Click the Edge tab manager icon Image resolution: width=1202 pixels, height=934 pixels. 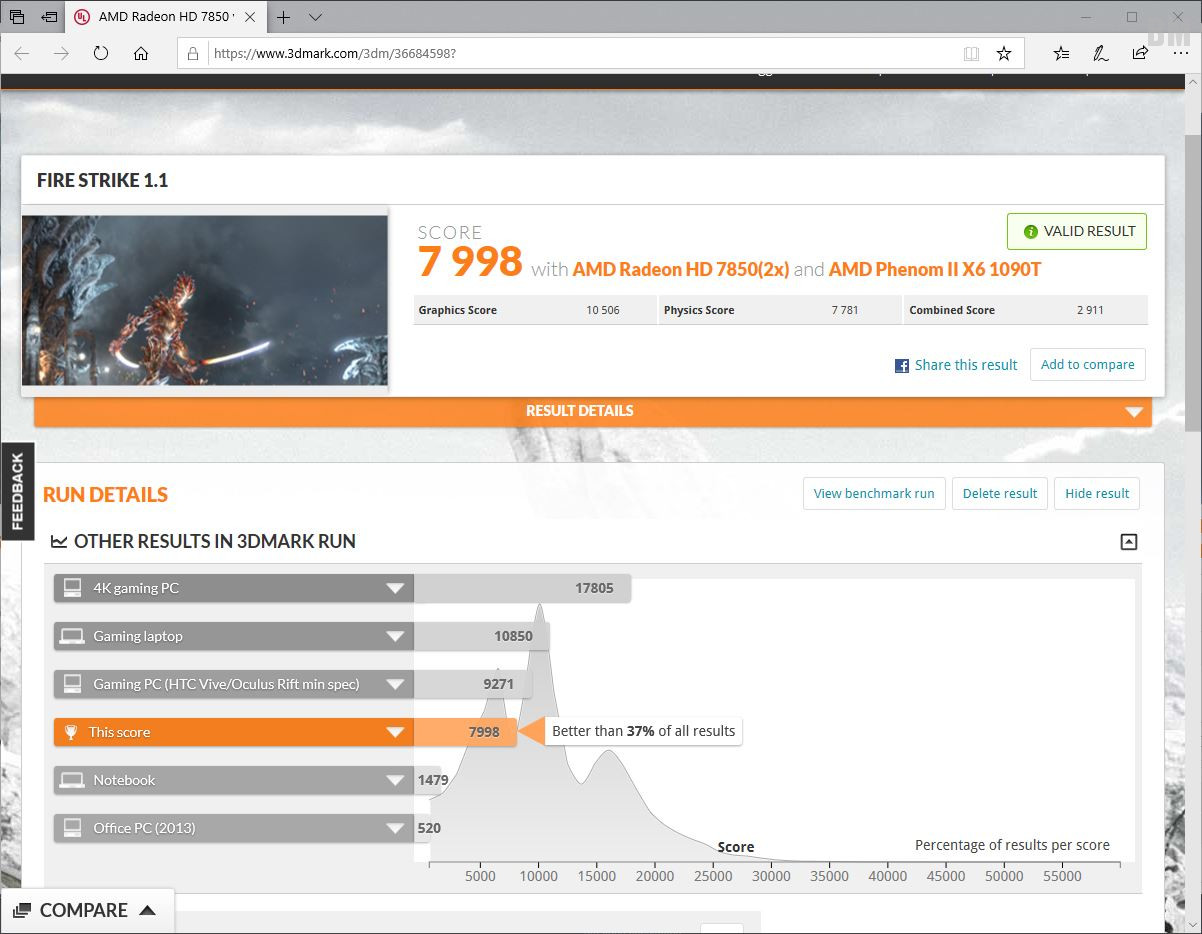point(17,17)
